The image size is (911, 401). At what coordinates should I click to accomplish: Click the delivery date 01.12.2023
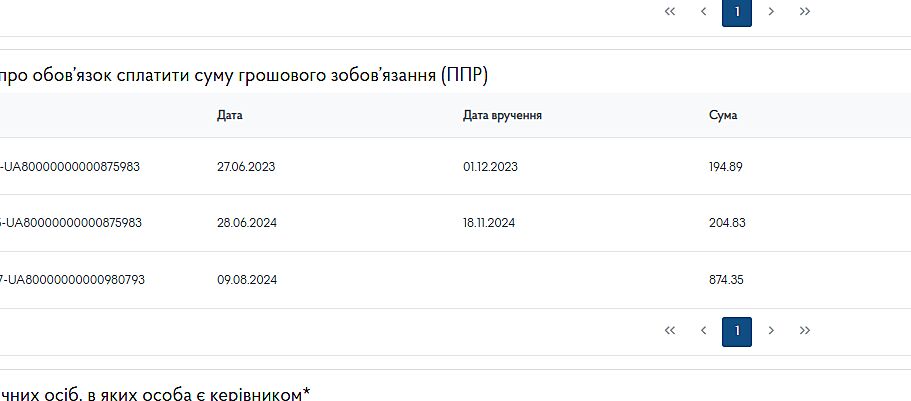pos(490,167)
